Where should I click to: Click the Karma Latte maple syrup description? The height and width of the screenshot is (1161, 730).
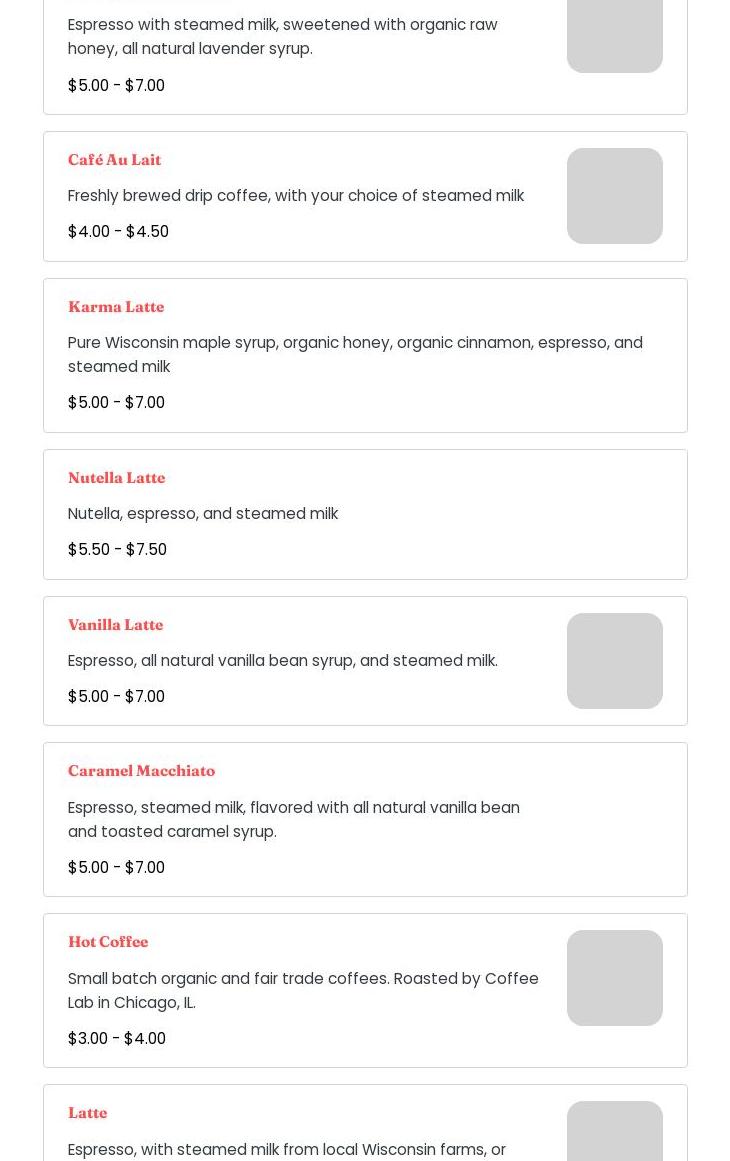pos(355,355)
